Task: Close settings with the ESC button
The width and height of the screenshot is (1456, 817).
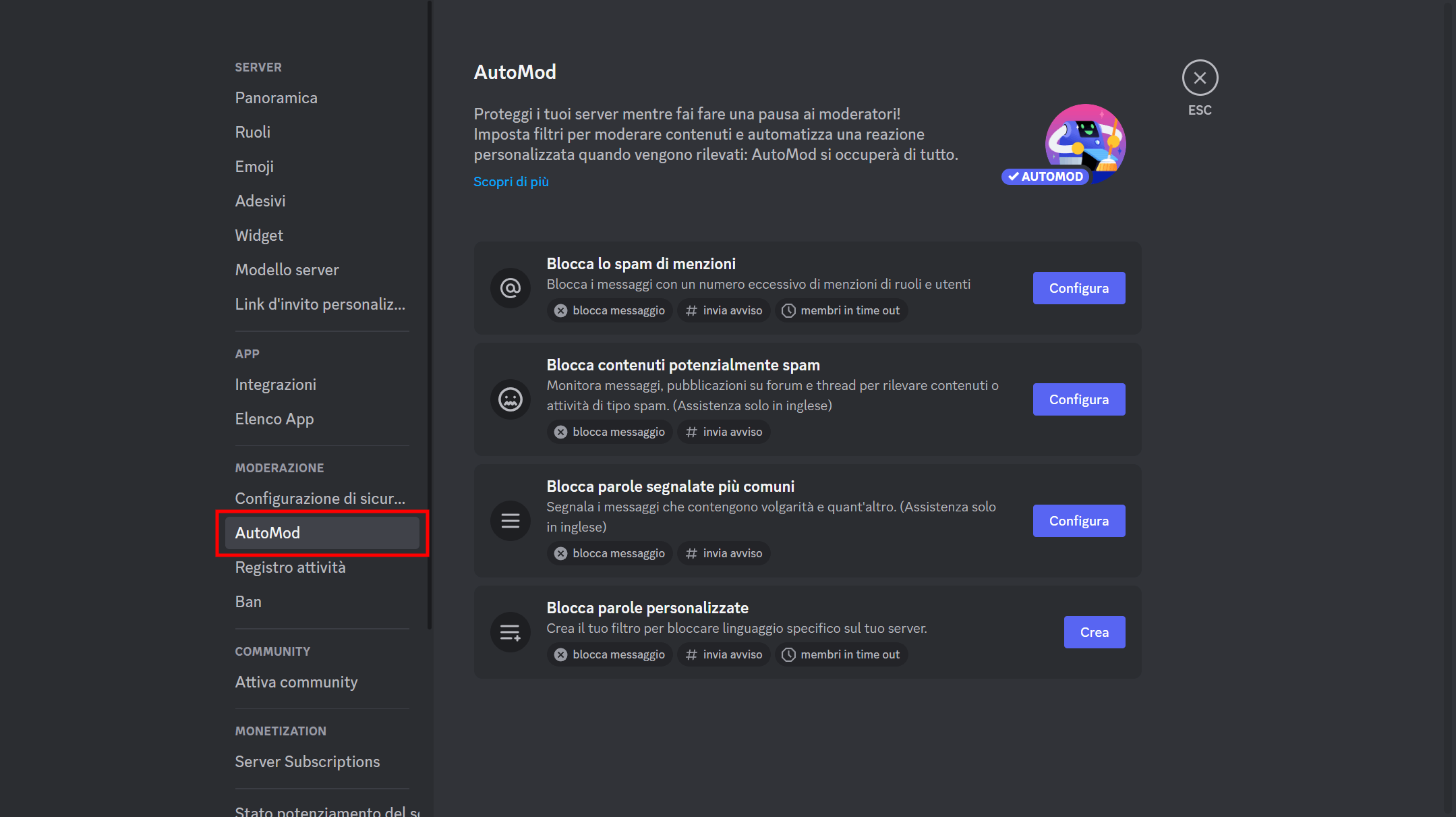Action: (1200, 78)
